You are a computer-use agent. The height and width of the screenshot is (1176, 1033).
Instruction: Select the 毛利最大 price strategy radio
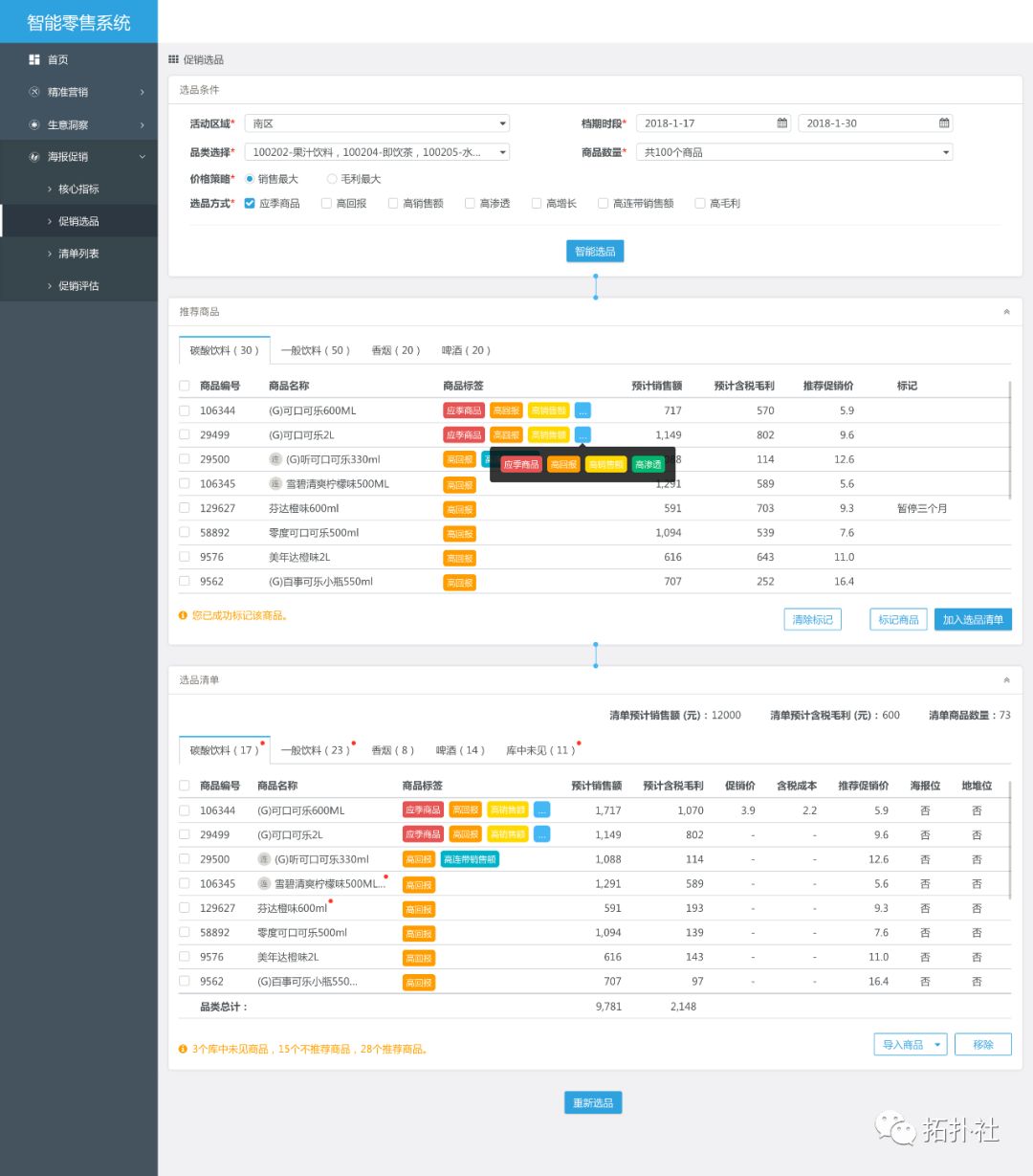(332, 179)
